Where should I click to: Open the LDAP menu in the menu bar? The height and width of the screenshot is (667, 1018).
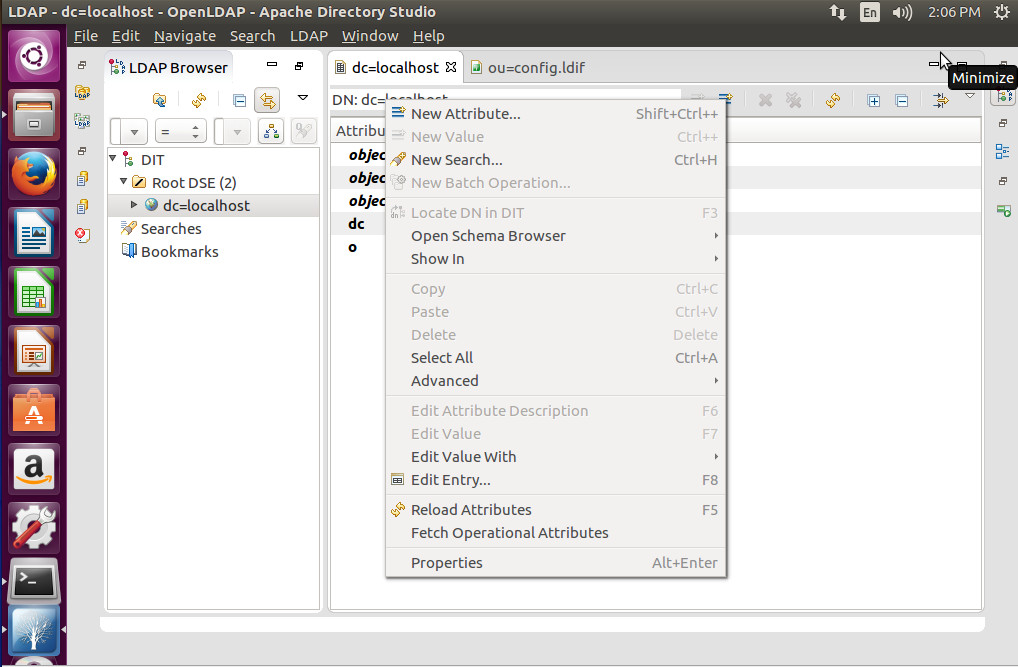[308, 35]
